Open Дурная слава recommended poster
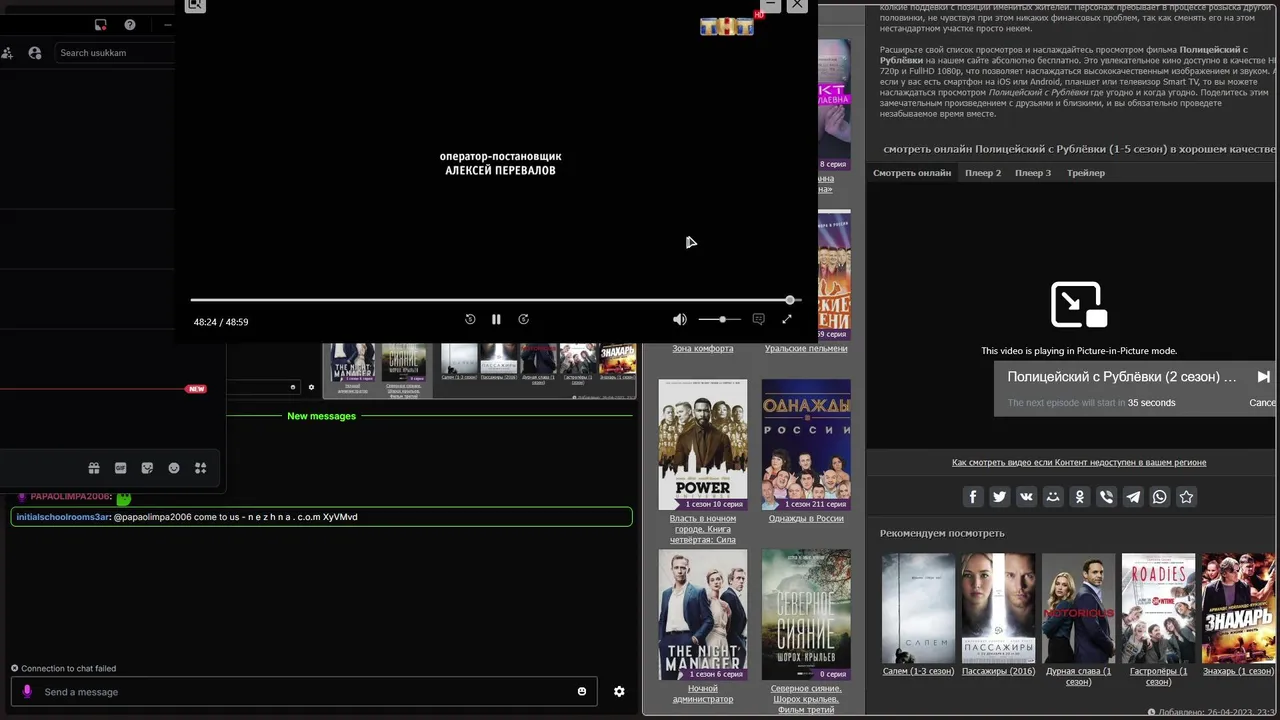 tap(1078, 608)
